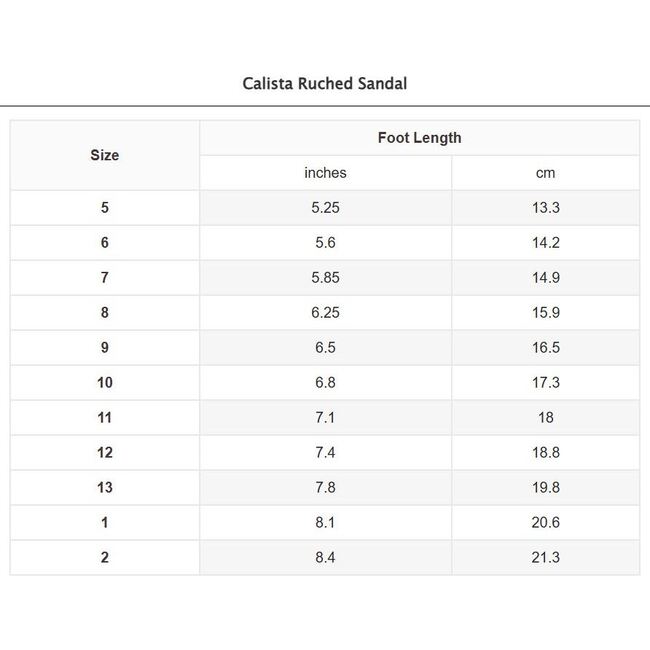Screen dimensions: 650x650
Task: Click the Calista Ruched Sandal title
Action: coord(325,83)
